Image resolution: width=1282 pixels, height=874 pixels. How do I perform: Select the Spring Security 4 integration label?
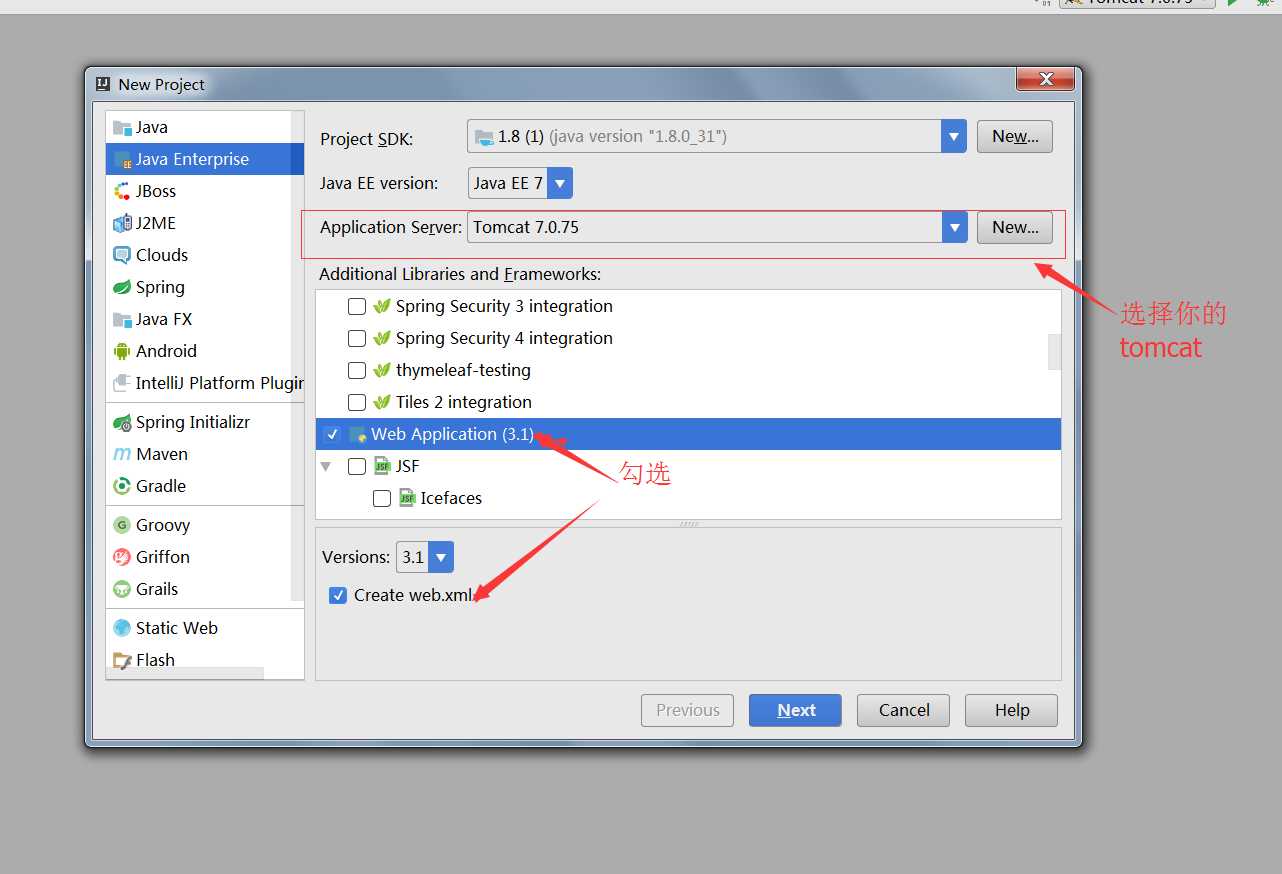coord(504,338)
